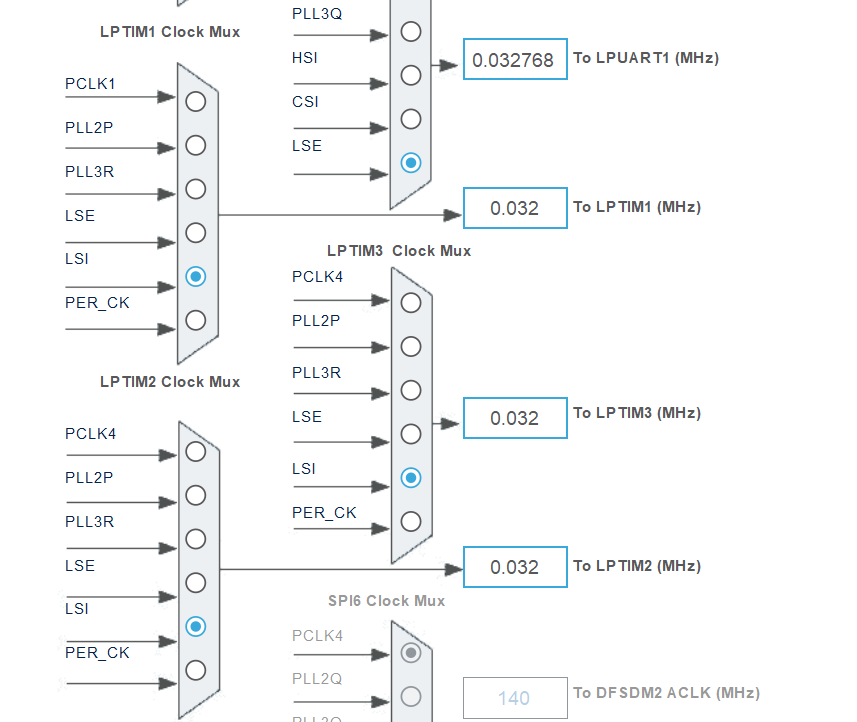
Task: Select PCLK4 on LPTIM3 Clock Mux
Action: point(410,302)
